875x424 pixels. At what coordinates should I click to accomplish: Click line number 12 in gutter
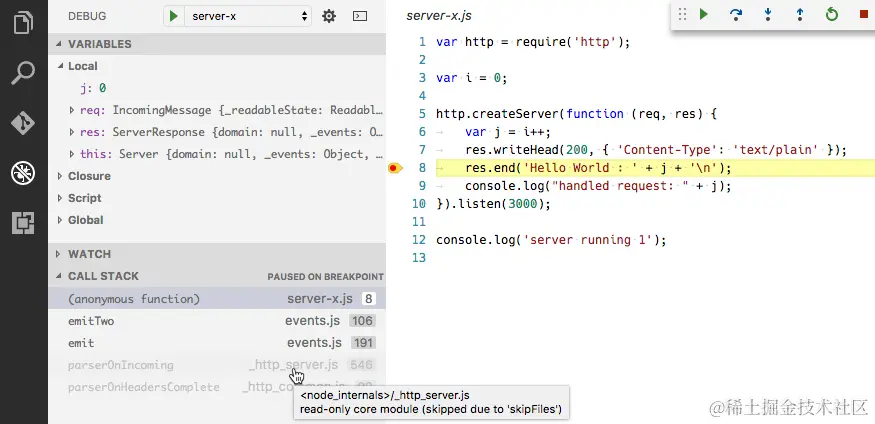[x=419, y=240]
